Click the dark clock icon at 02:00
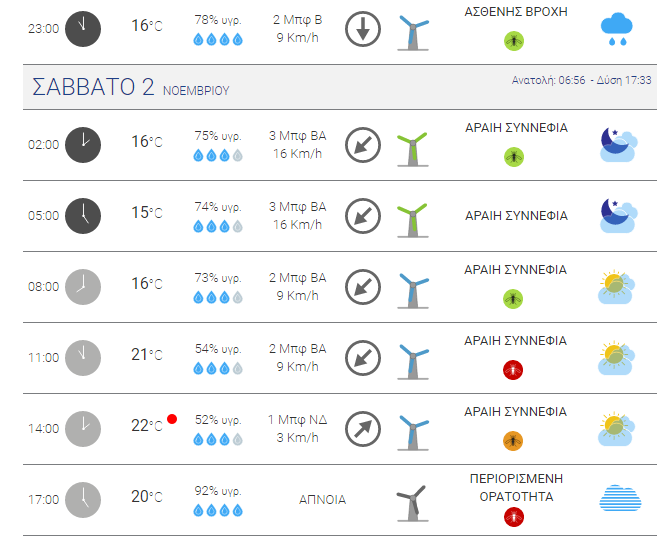The width and height of the screenshot is (669, 543). pos(83,145)
